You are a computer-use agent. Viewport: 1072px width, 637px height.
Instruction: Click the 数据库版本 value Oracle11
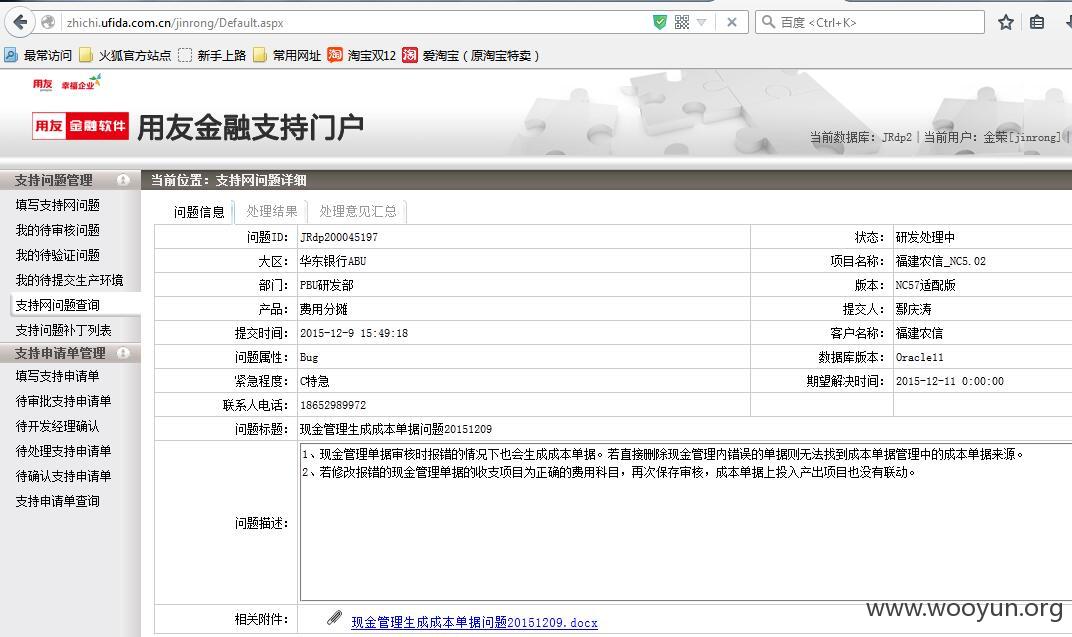920,357
